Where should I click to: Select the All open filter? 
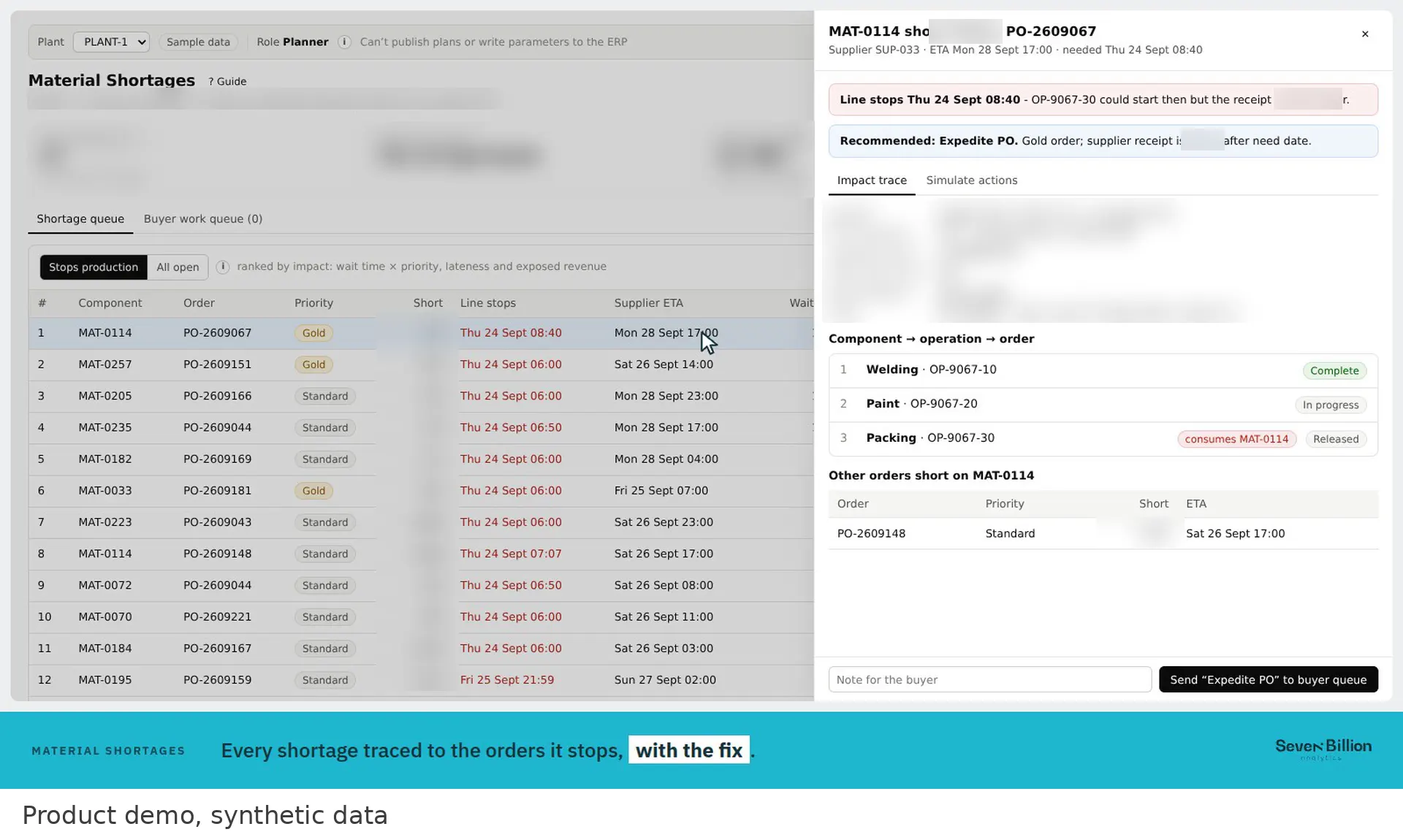(x=178, y=267)
